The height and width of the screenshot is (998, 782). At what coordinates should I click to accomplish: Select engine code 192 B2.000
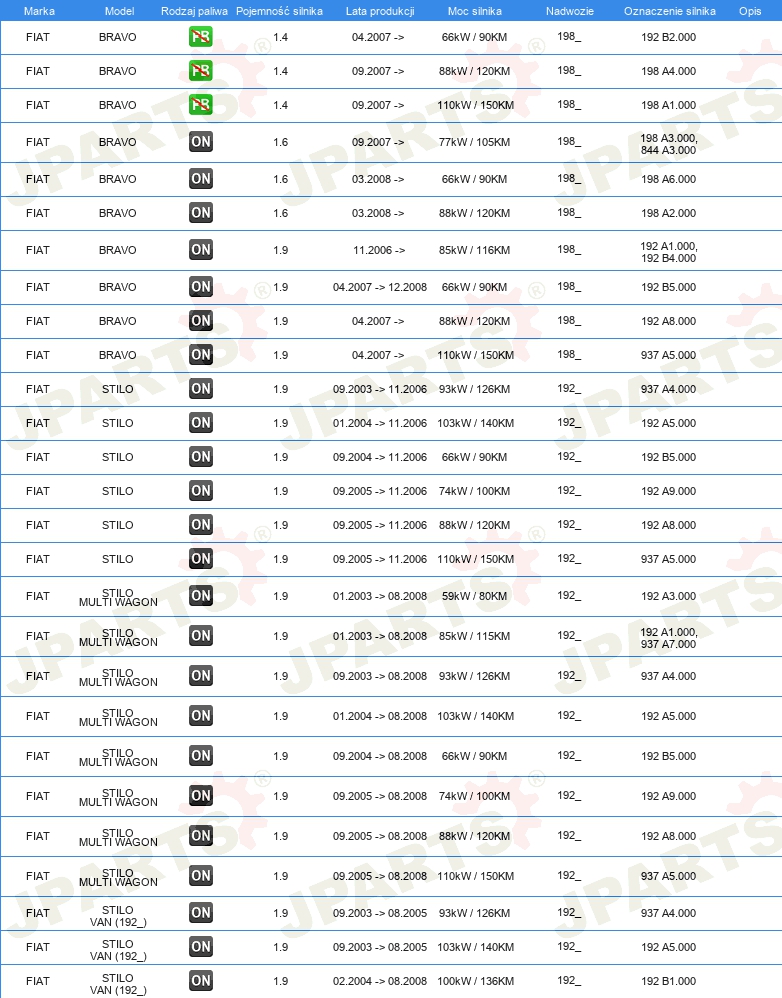(668, 37)
